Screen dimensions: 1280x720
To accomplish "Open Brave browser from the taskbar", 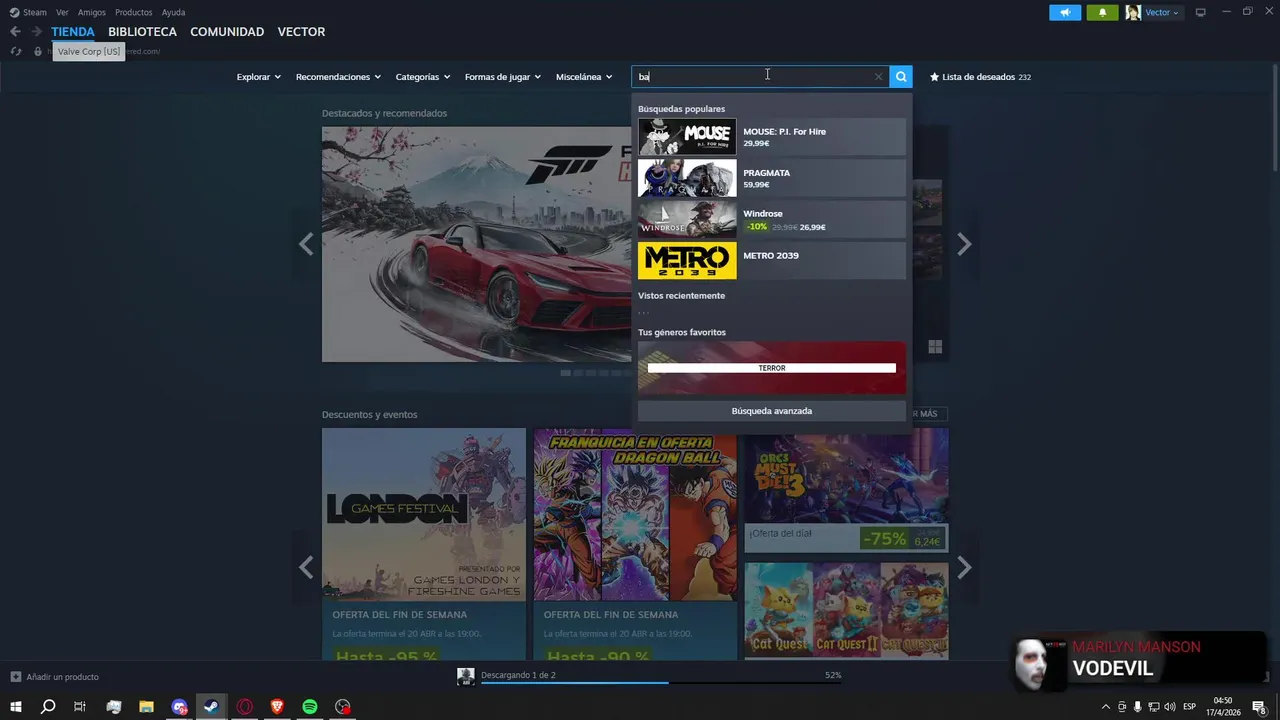I will click(277, 707).
